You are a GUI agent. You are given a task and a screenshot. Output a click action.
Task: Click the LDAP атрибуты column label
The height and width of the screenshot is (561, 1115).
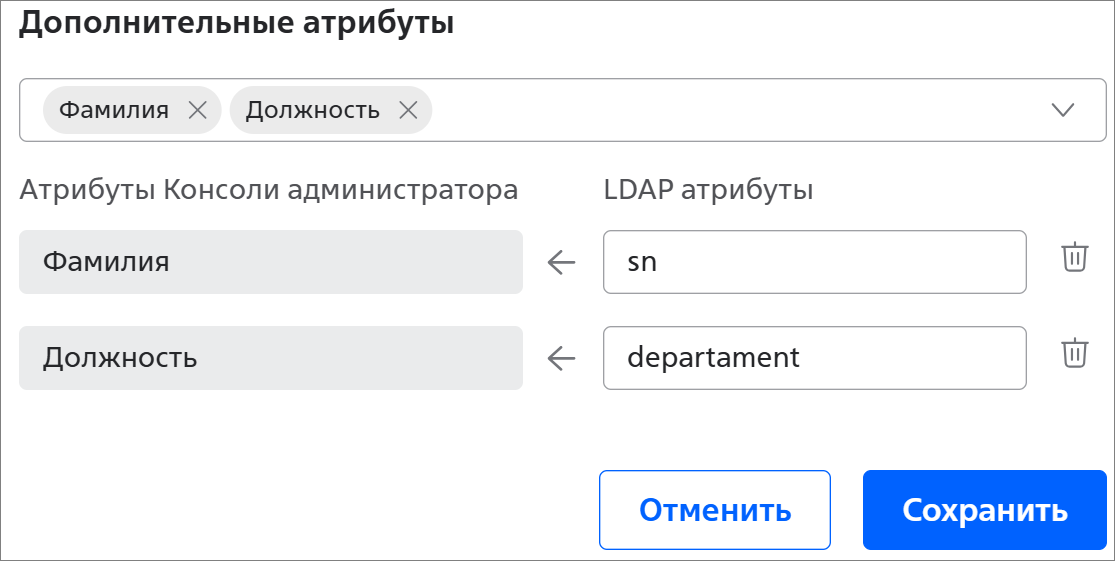(x=708, y=190)
